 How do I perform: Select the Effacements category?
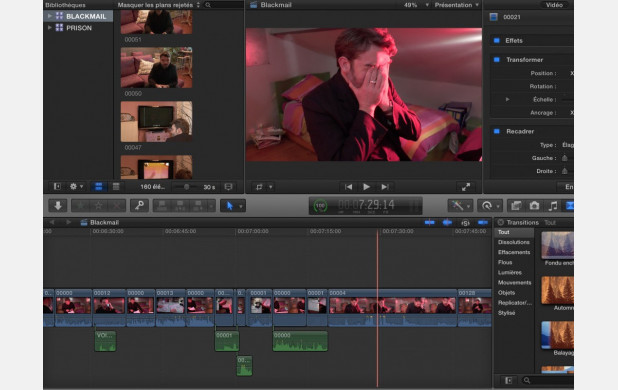coord(514,252)
